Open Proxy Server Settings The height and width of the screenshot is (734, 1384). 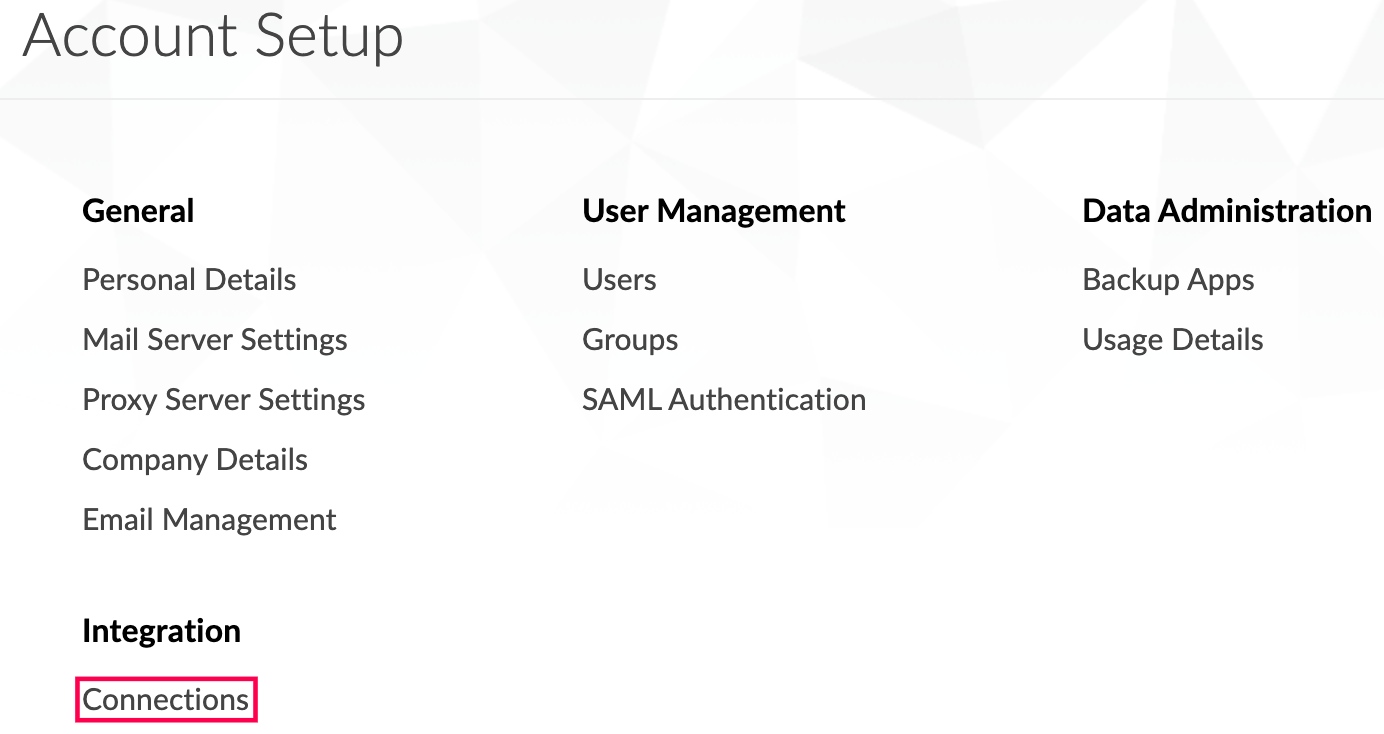click(224, 400)
